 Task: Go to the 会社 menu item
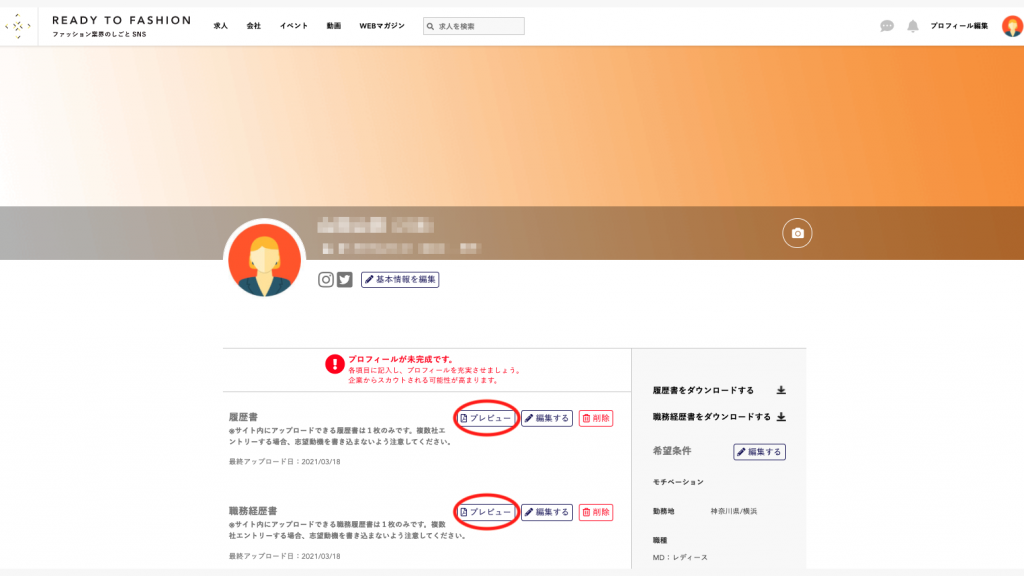[254, 26]
